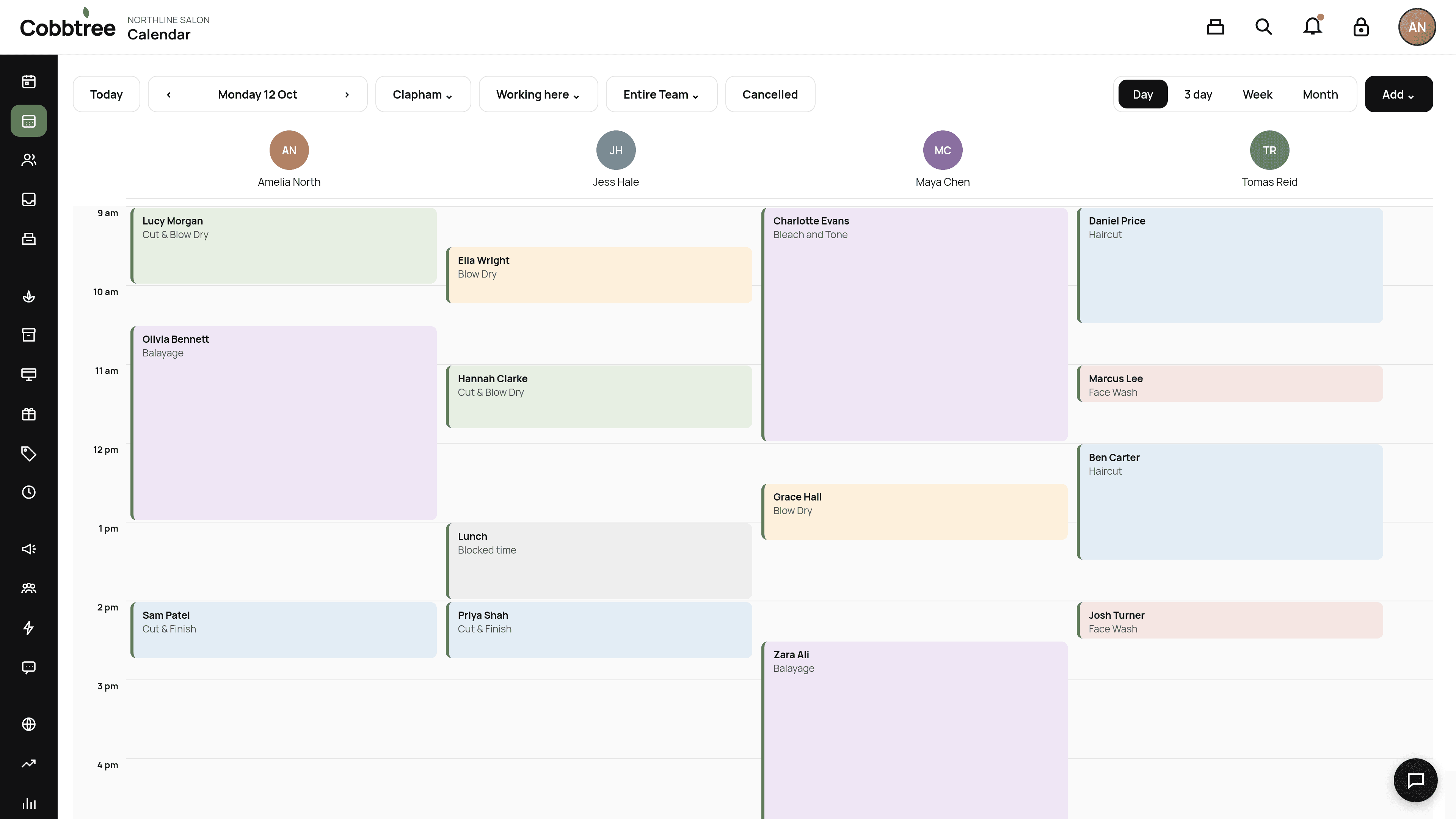Click the clock icon in sidebar
1456x819 pixels.
pos(29,492)
